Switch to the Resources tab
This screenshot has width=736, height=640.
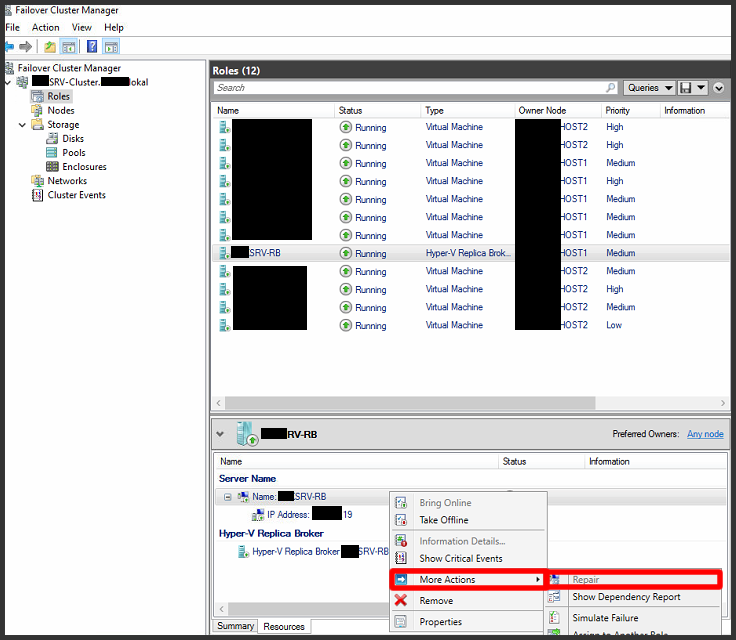(284, 626)
